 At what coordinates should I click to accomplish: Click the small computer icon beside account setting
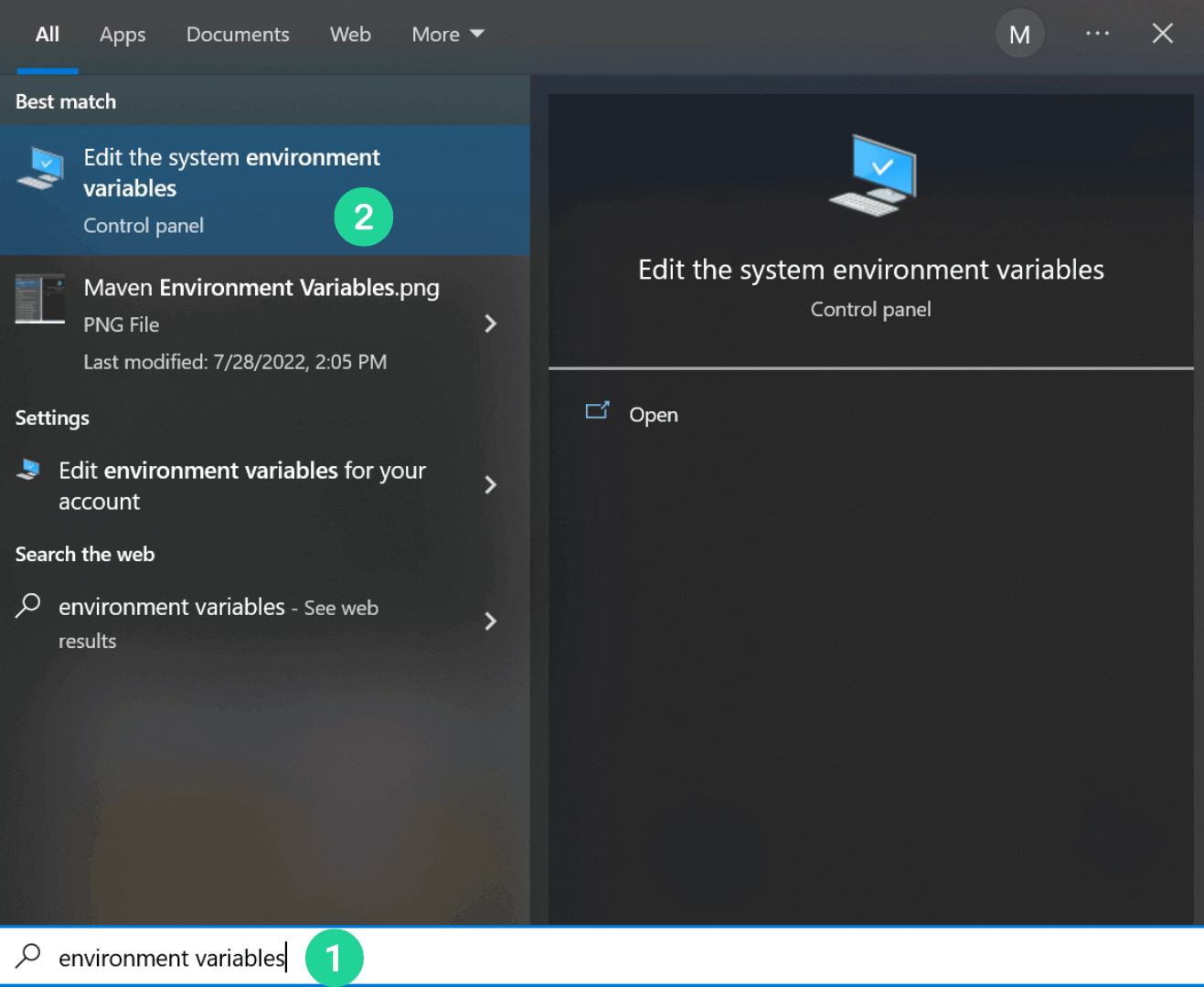28,469
